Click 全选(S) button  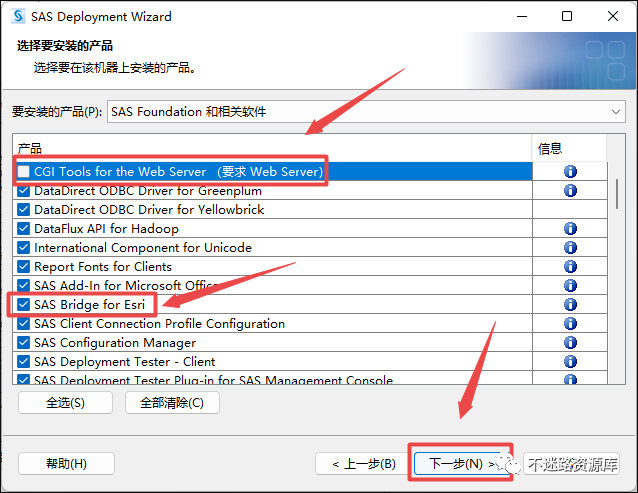[x=65, y=403]
